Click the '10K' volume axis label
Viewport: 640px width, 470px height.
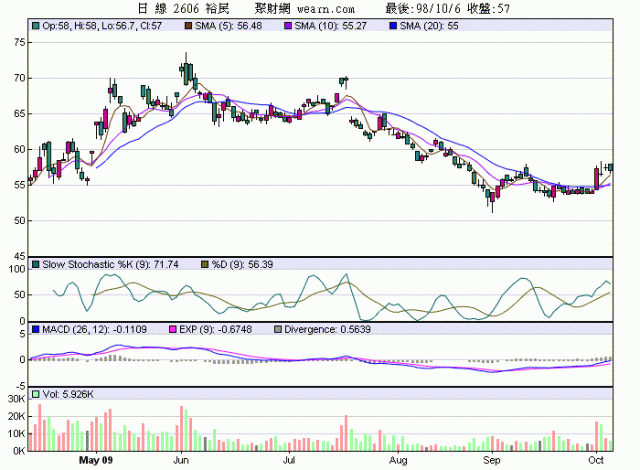click(x=17, y=434)
